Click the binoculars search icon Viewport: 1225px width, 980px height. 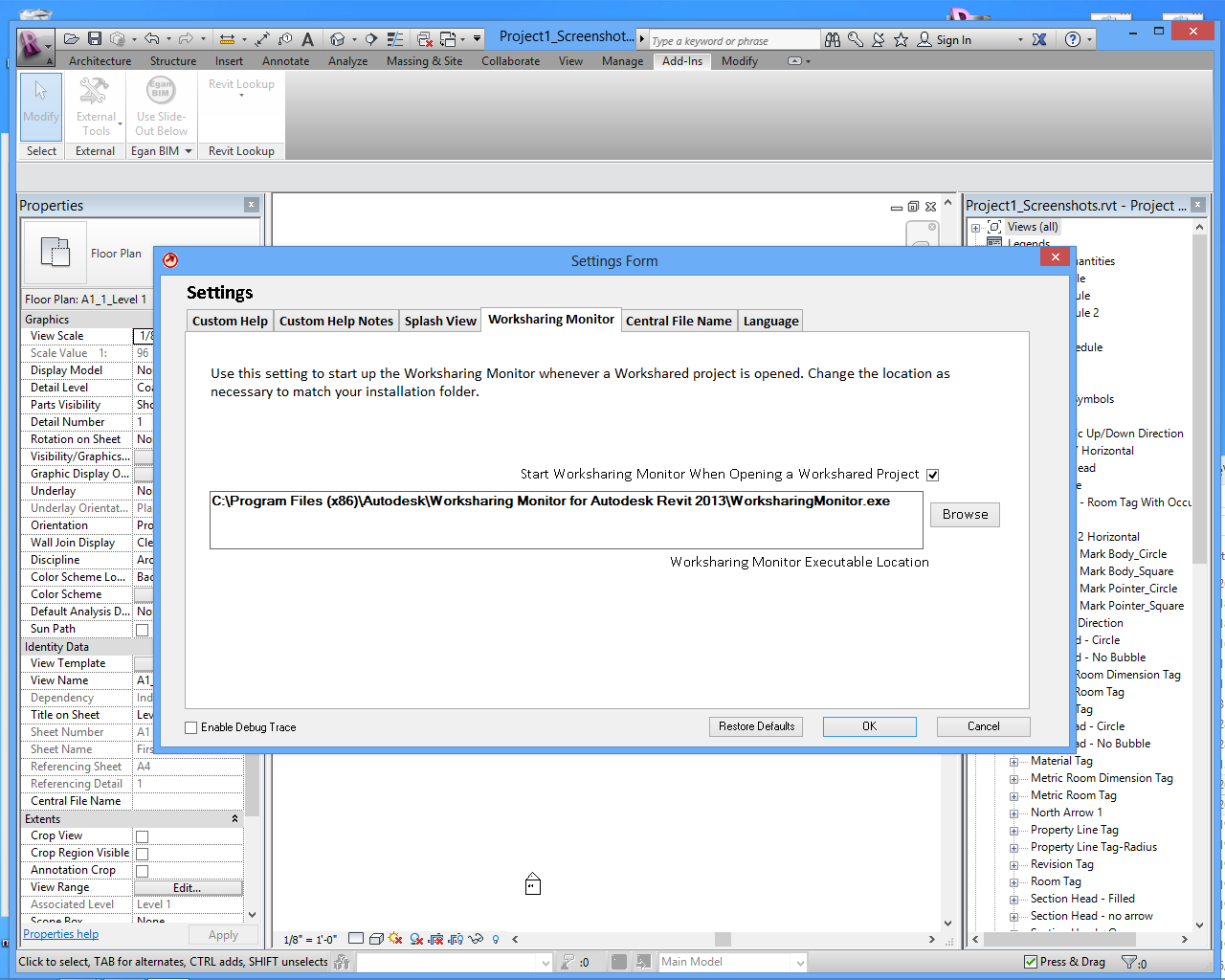tap(833, 39)
